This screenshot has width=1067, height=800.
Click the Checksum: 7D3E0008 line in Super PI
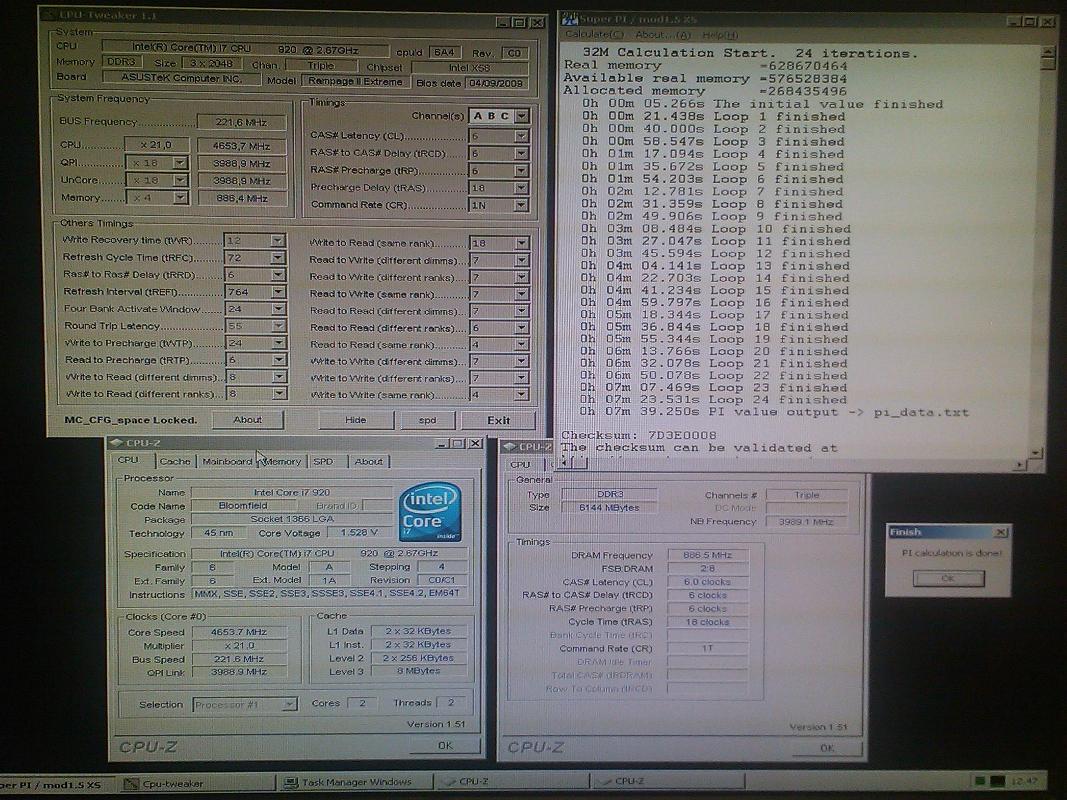click(638, 435)
